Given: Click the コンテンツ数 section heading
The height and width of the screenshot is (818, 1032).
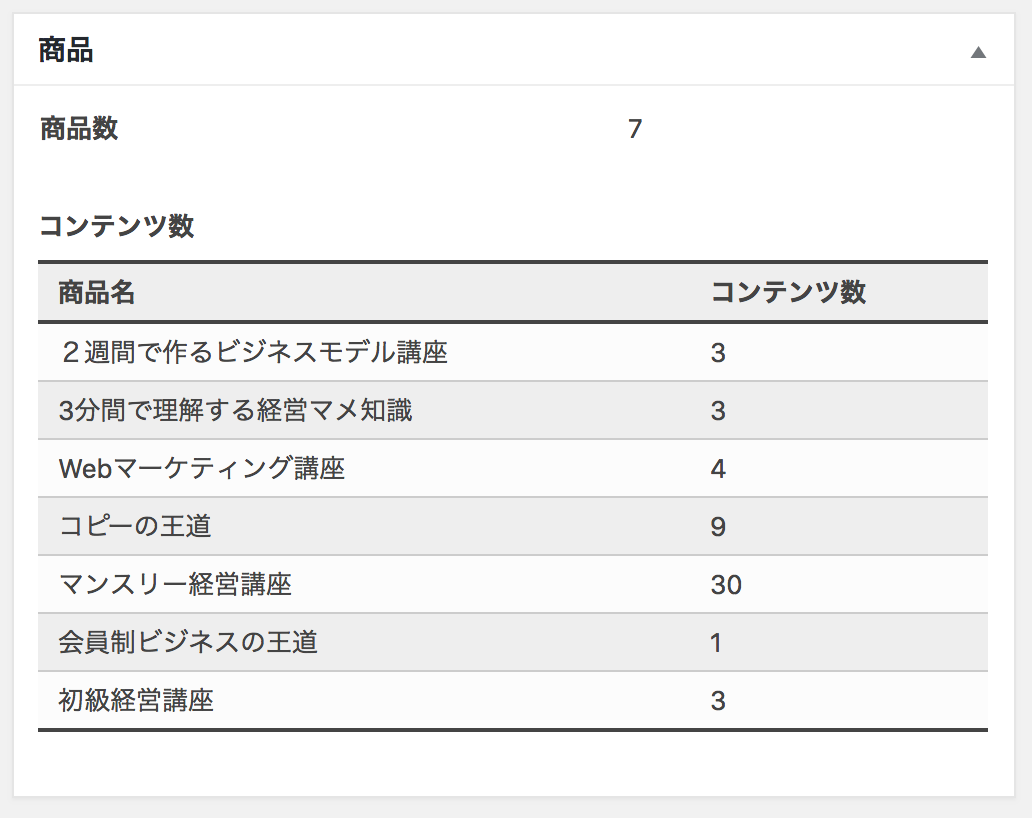Looking at the screenshot, I should click(x=116, y=226).
